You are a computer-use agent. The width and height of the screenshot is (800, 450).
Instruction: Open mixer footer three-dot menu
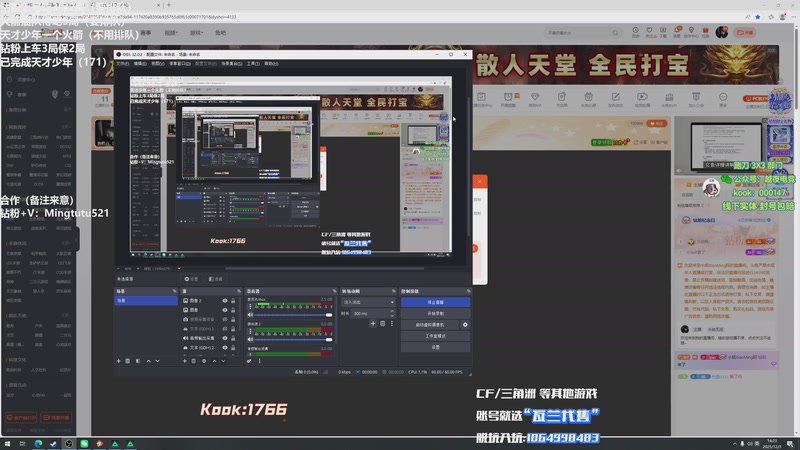coord(260,361)
